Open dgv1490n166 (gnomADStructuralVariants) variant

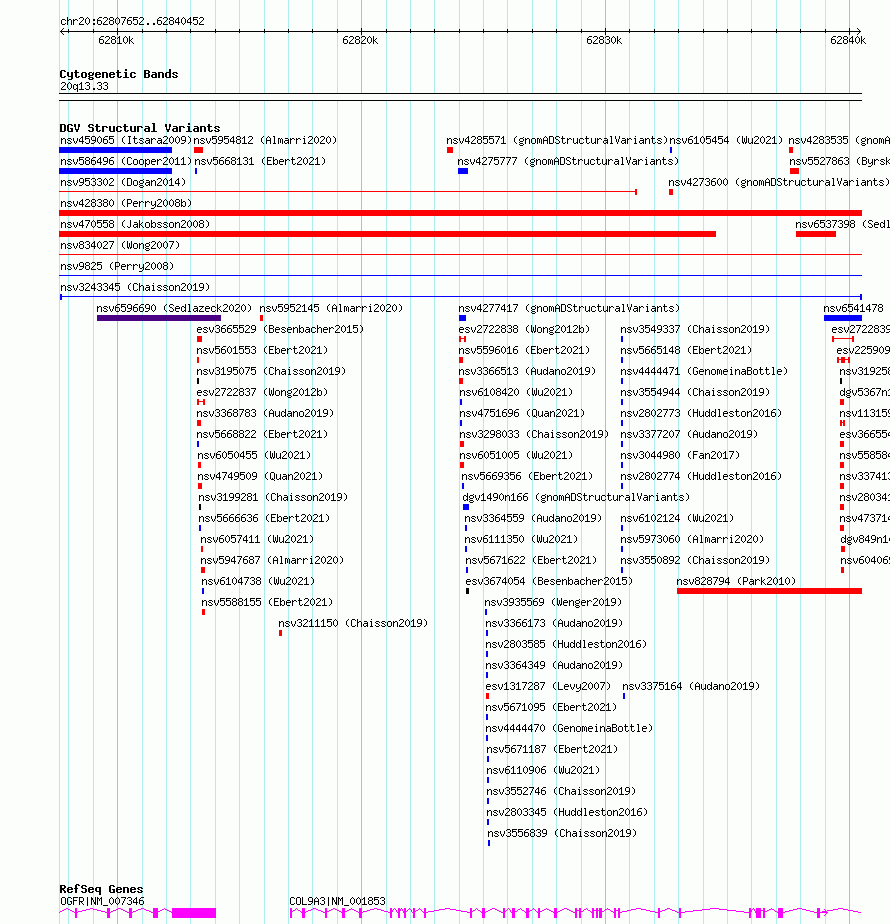tap(576, 497)
